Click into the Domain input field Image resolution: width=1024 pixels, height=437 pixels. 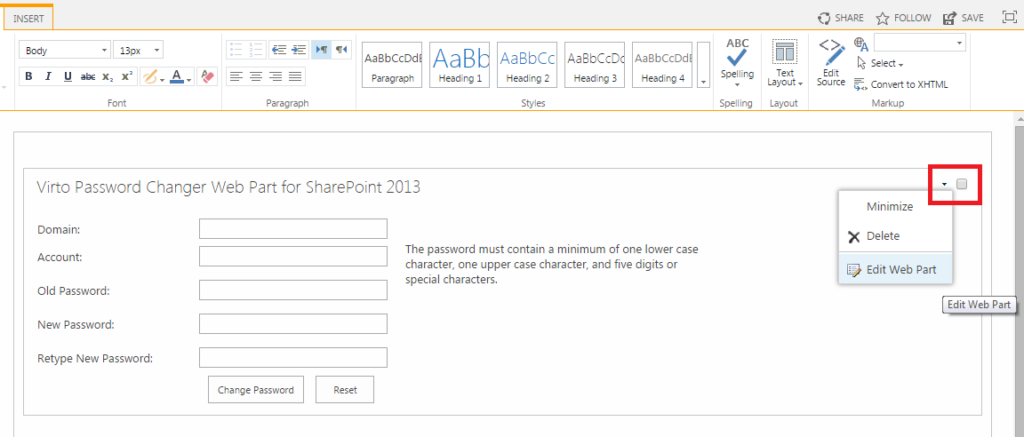point(293,229)
